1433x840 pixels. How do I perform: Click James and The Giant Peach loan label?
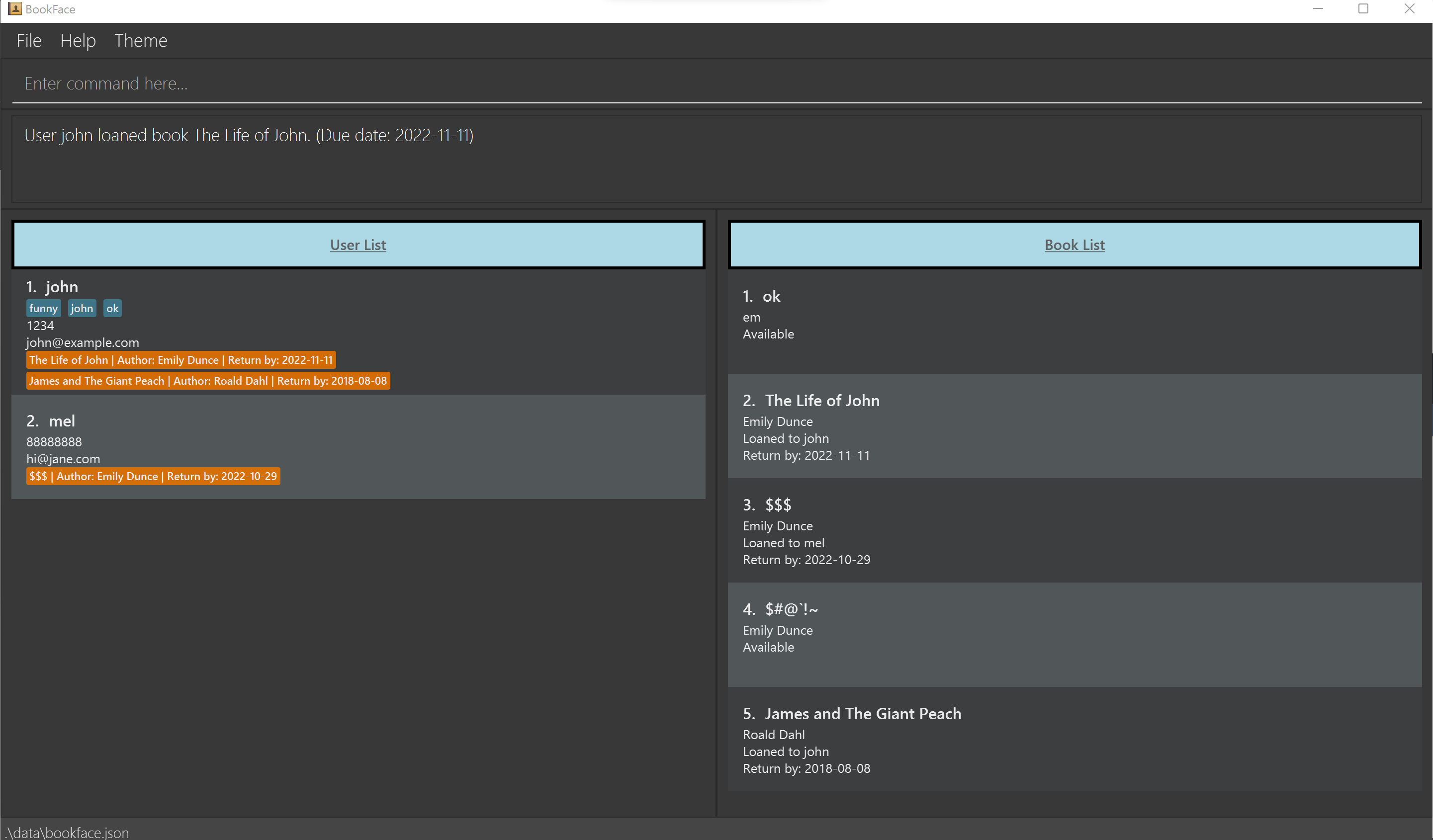tap(207, 381)
